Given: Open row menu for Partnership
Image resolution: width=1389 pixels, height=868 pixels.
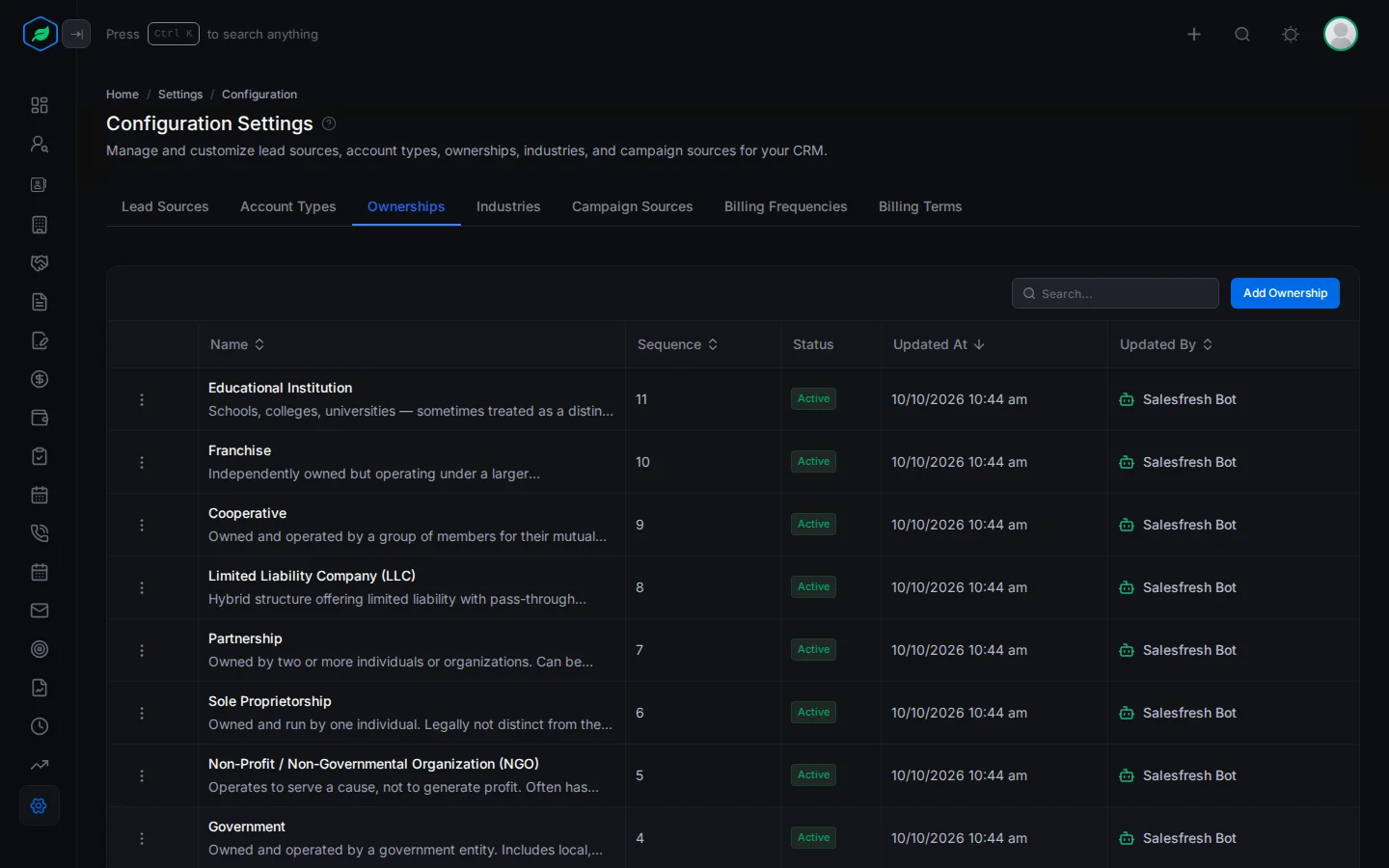Looking at the screenshot, I should pyautogui.click(x=142, y=650).
